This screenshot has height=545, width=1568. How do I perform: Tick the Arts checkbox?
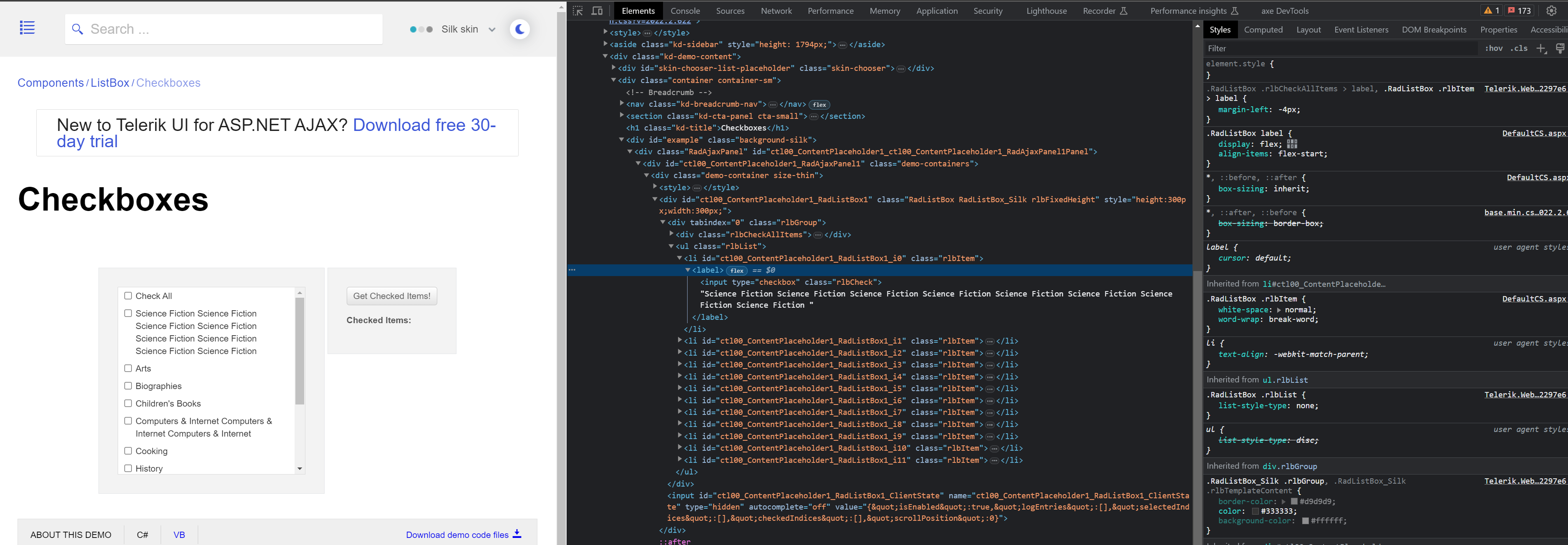128,369
